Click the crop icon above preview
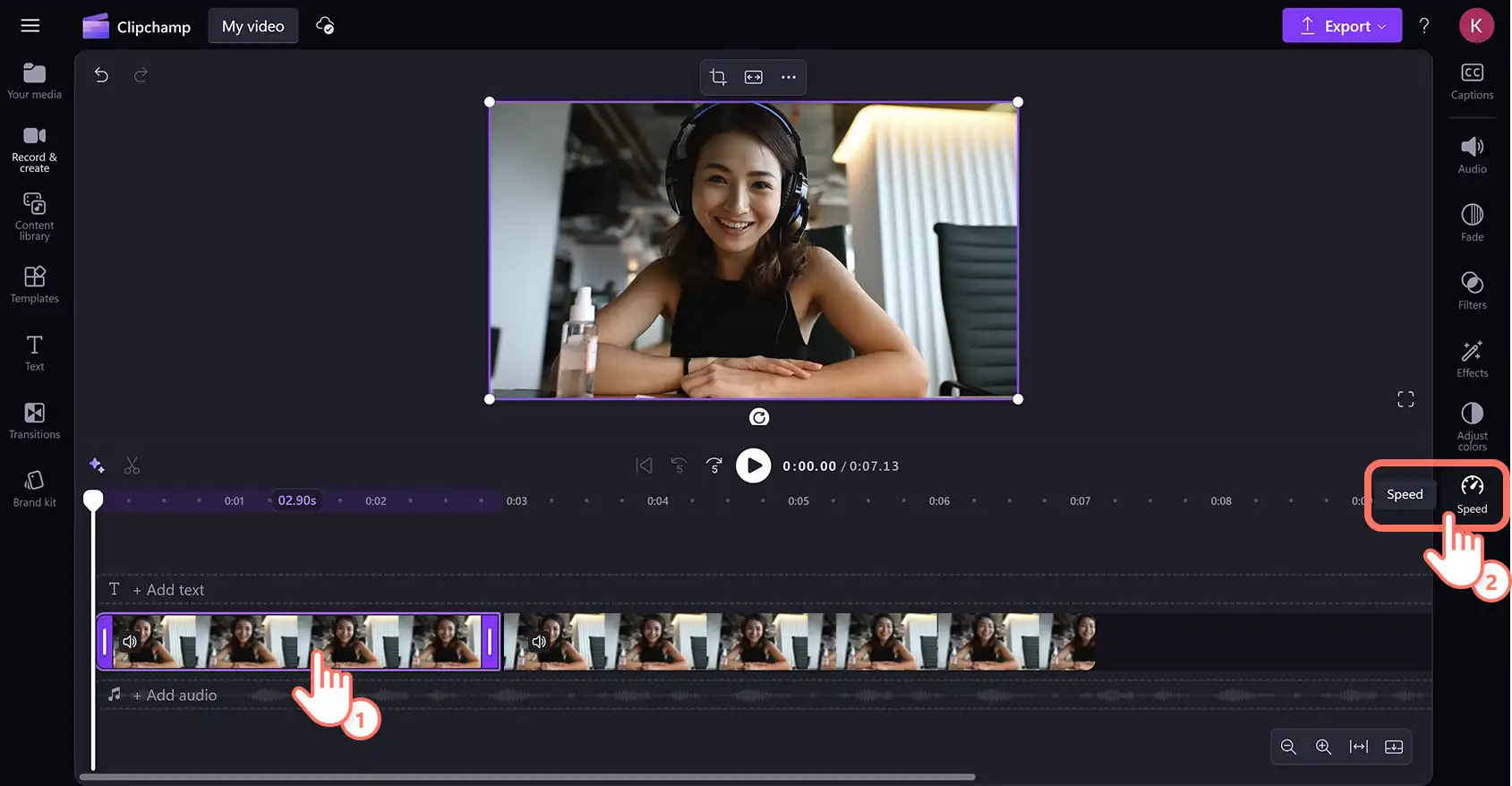 [x=718, y=77]
